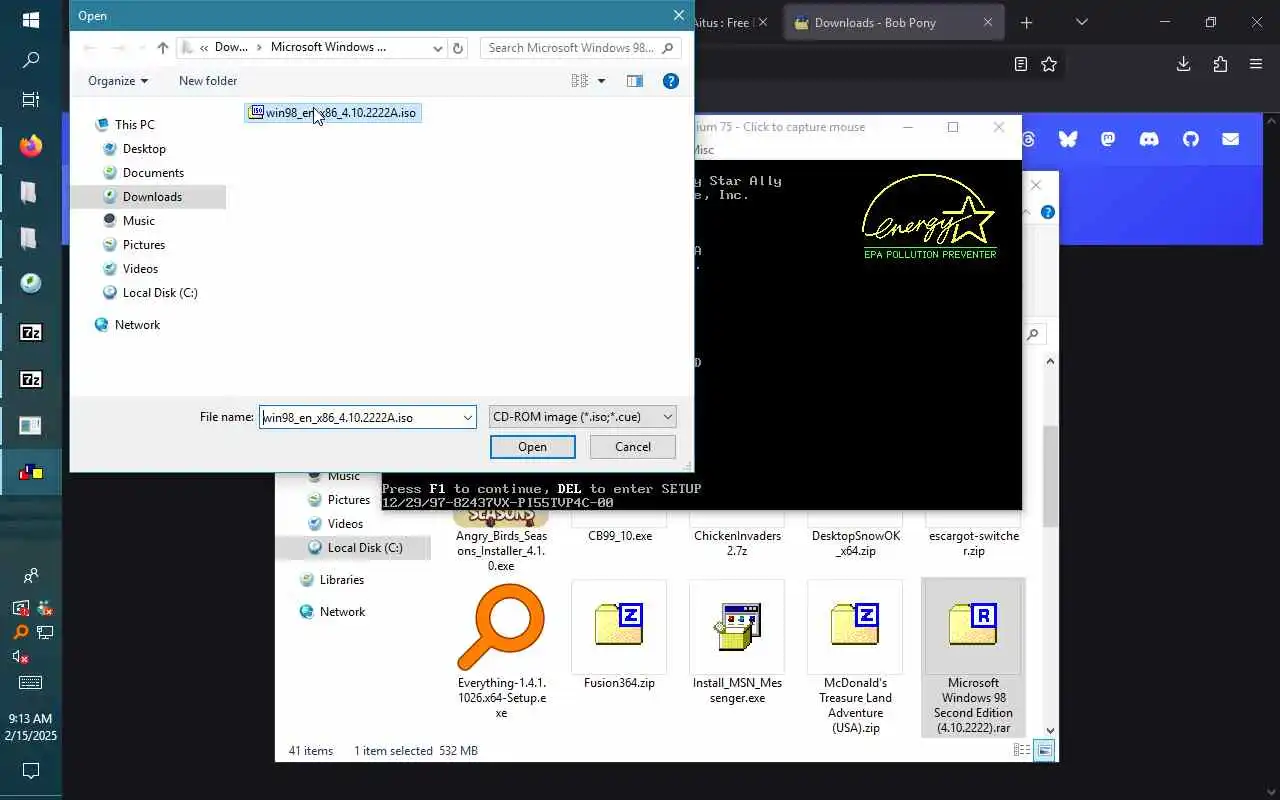Switch to Firefox in the taskbar

(x=31, y=146)
